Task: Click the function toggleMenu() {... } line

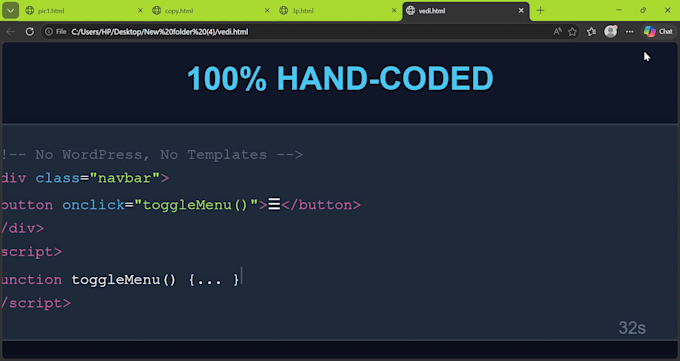Action: coord(120,279)
